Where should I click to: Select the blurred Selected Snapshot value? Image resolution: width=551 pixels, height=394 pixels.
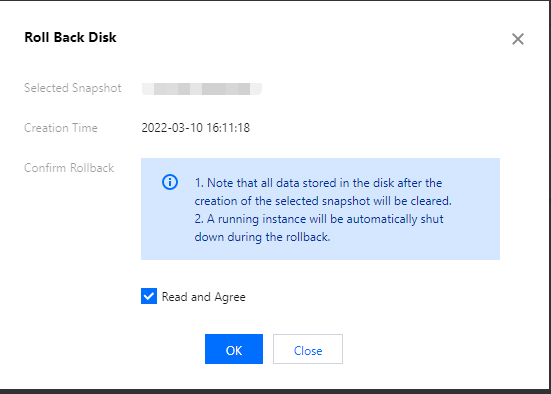[x=202, y=89]
